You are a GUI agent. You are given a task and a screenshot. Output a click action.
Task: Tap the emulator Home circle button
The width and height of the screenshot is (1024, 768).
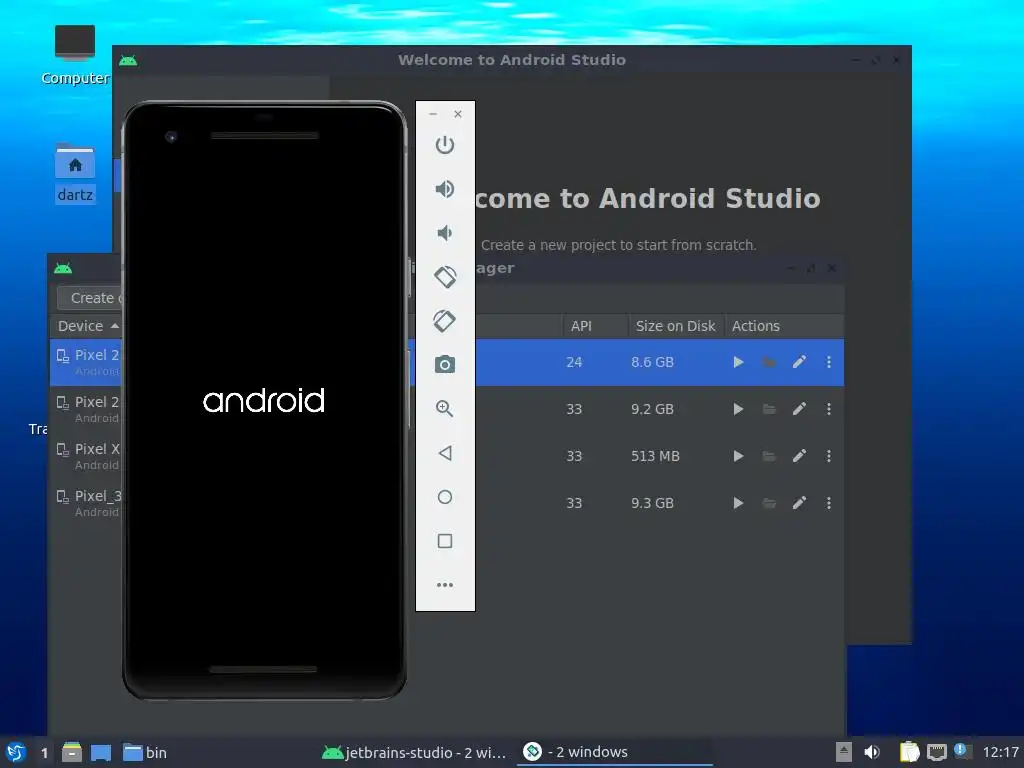(445, 497)
